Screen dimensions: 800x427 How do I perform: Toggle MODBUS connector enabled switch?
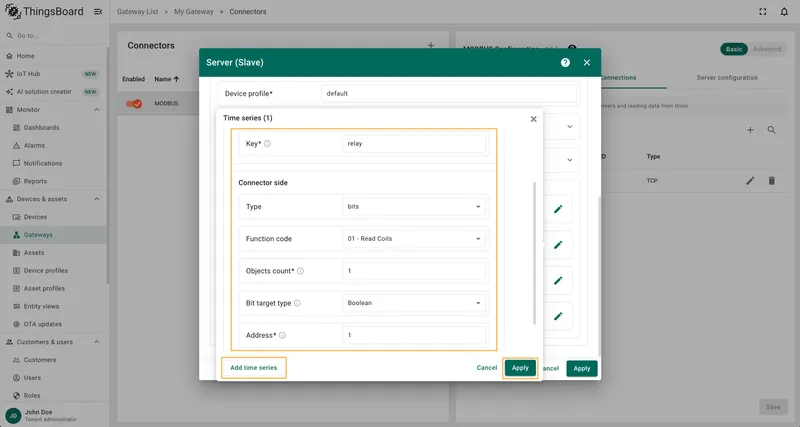pos(134,104)
